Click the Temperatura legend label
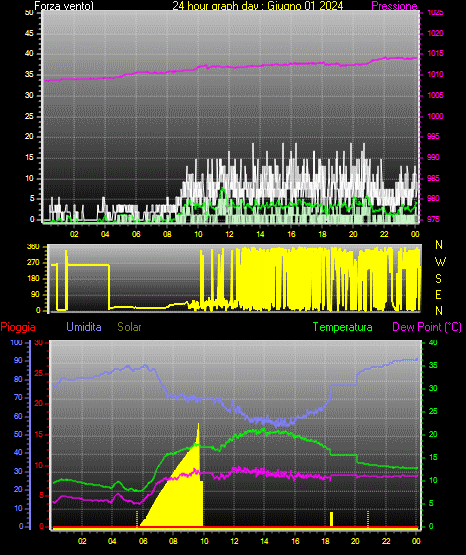 343,327
